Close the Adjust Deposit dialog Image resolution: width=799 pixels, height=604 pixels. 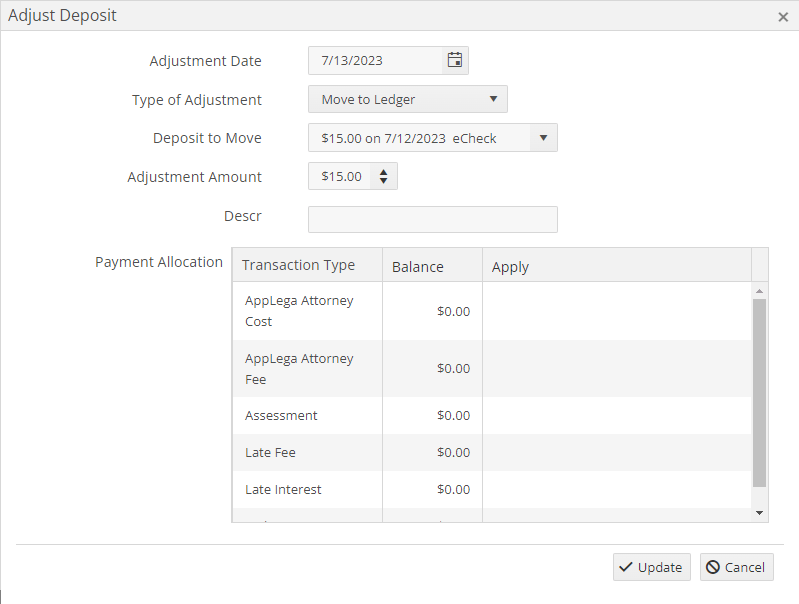(783, 17)
